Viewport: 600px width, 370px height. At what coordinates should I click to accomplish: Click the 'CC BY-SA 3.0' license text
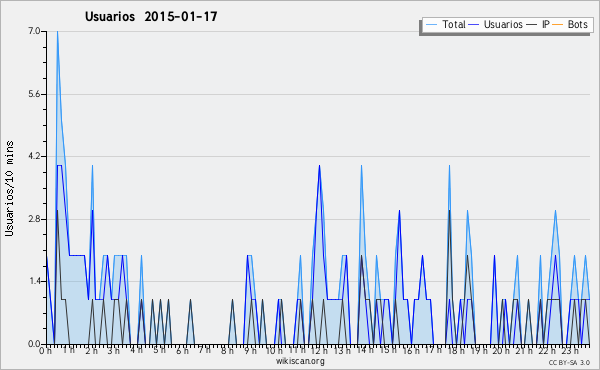569,362
